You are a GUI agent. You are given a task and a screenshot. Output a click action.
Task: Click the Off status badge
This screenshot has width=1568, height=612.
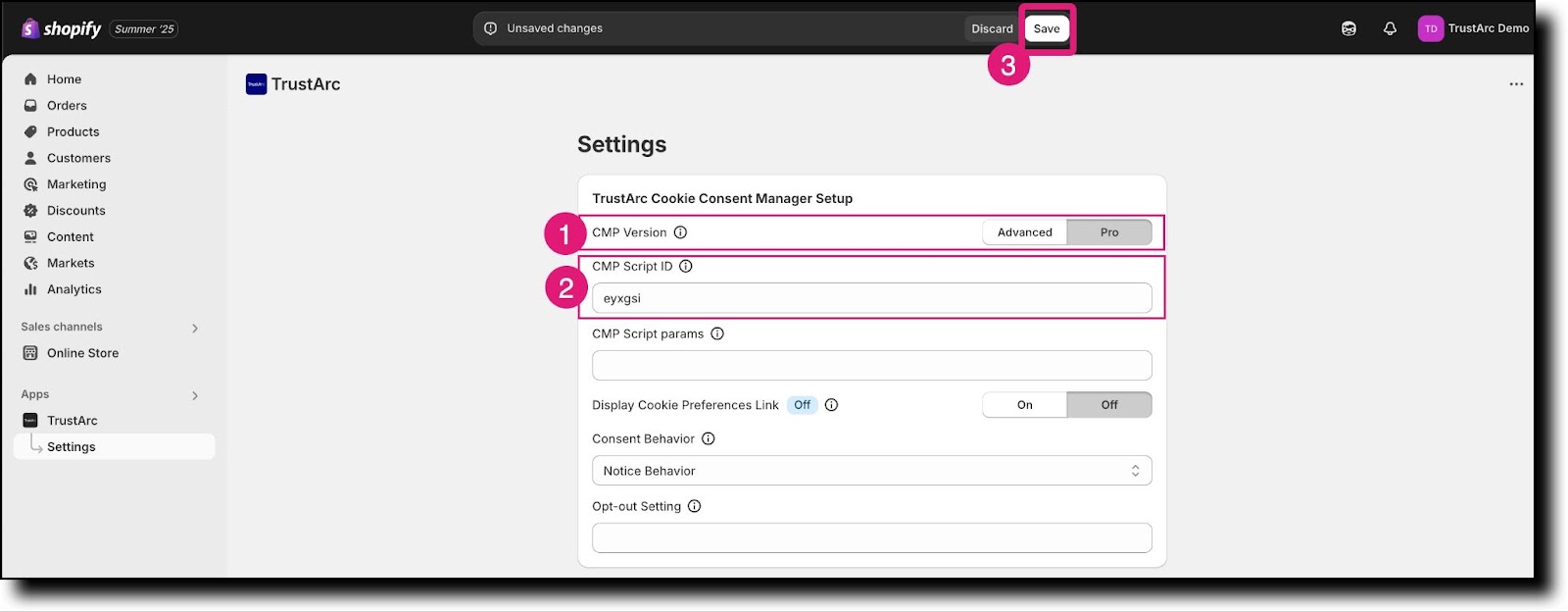coord(803,405)
